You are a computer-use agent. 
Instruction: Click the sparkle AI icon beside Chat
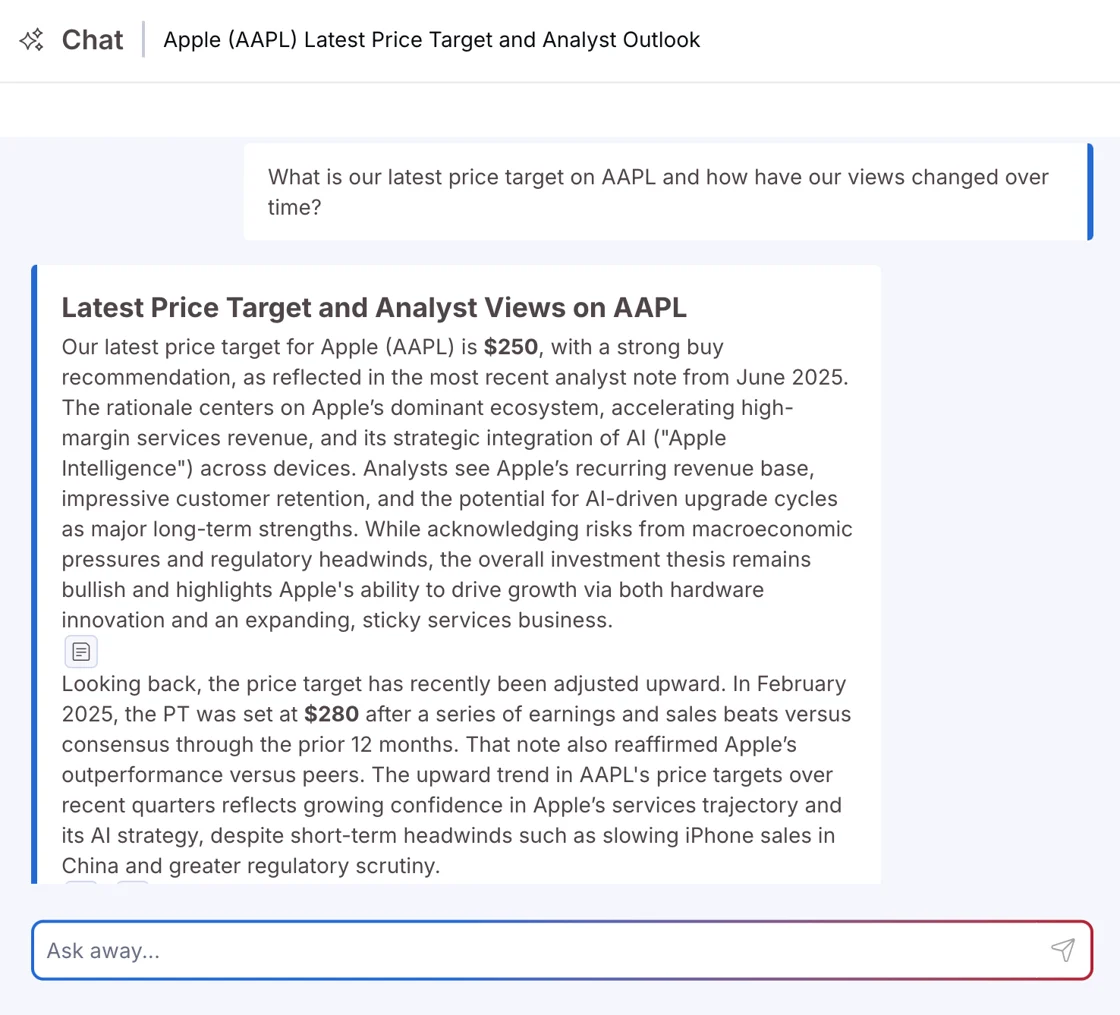tap(31, 40)
